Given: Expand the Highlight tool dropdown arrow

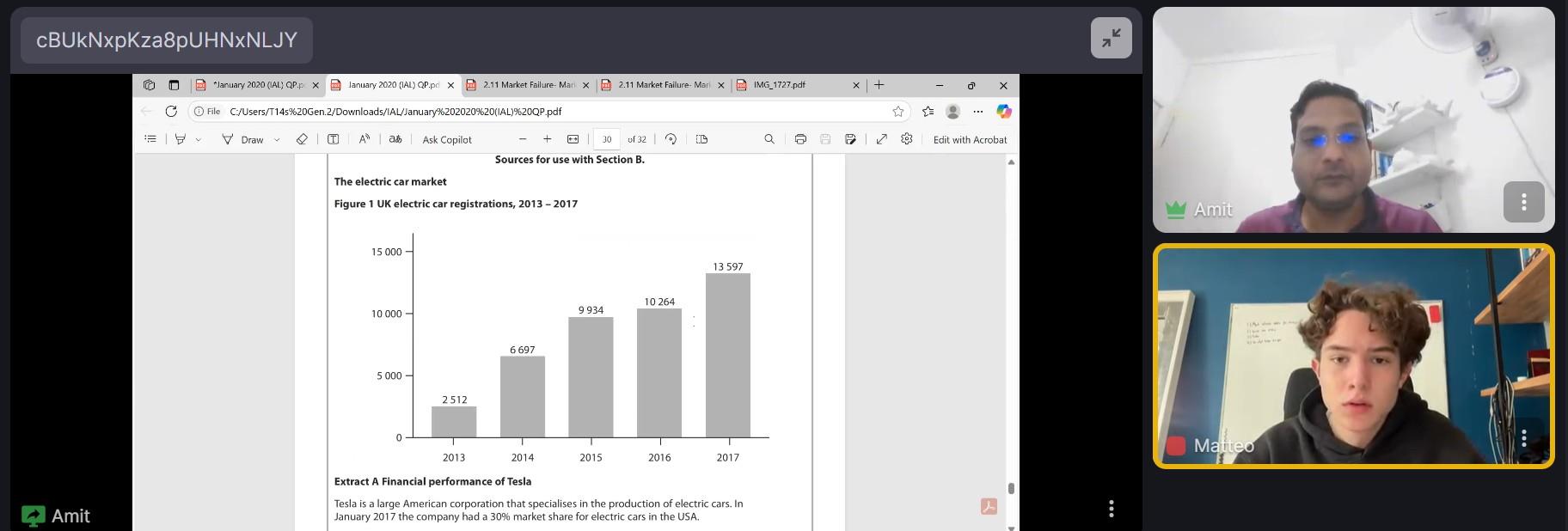Looking at the screenshot, I should tap(199, 139).
